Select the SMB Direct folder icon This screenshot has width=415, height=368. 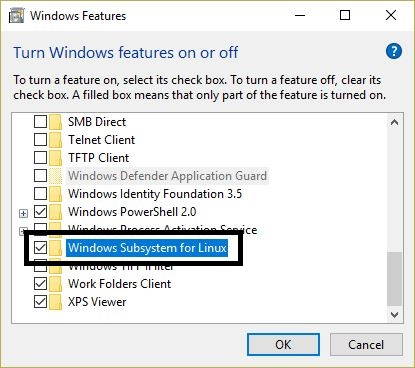coord(55,122)
